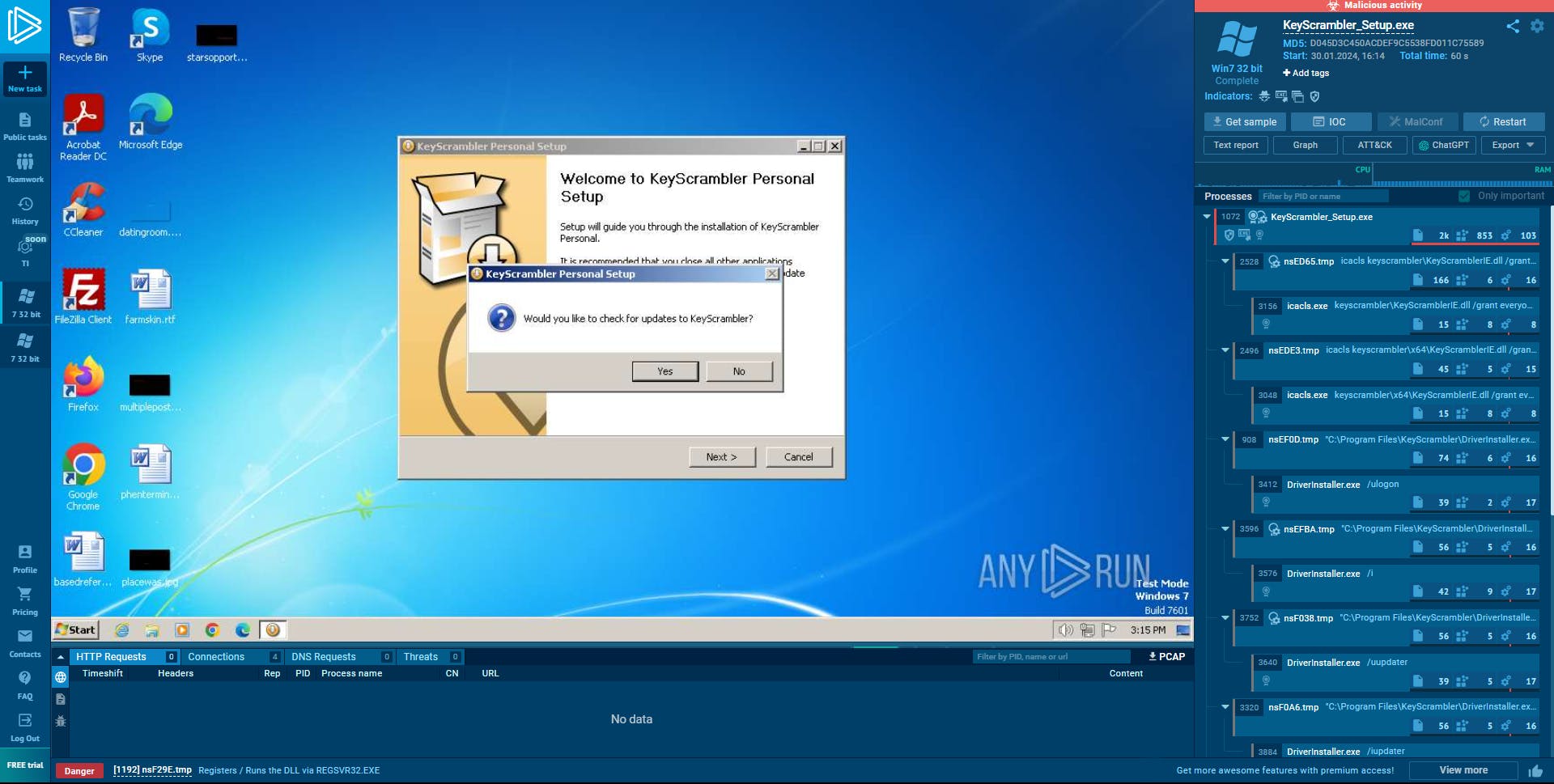This screenshot has height=784, width=1554.
Task: Open the Teamwork section
Action: 25,168
